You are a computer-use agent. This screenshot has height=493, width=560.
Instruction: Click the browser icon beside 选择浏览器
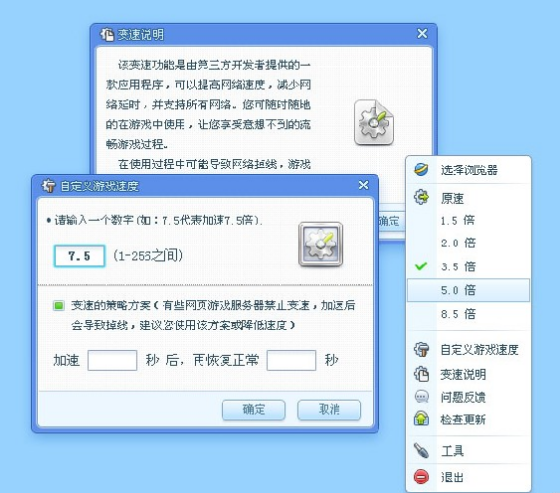pos(421,169)
